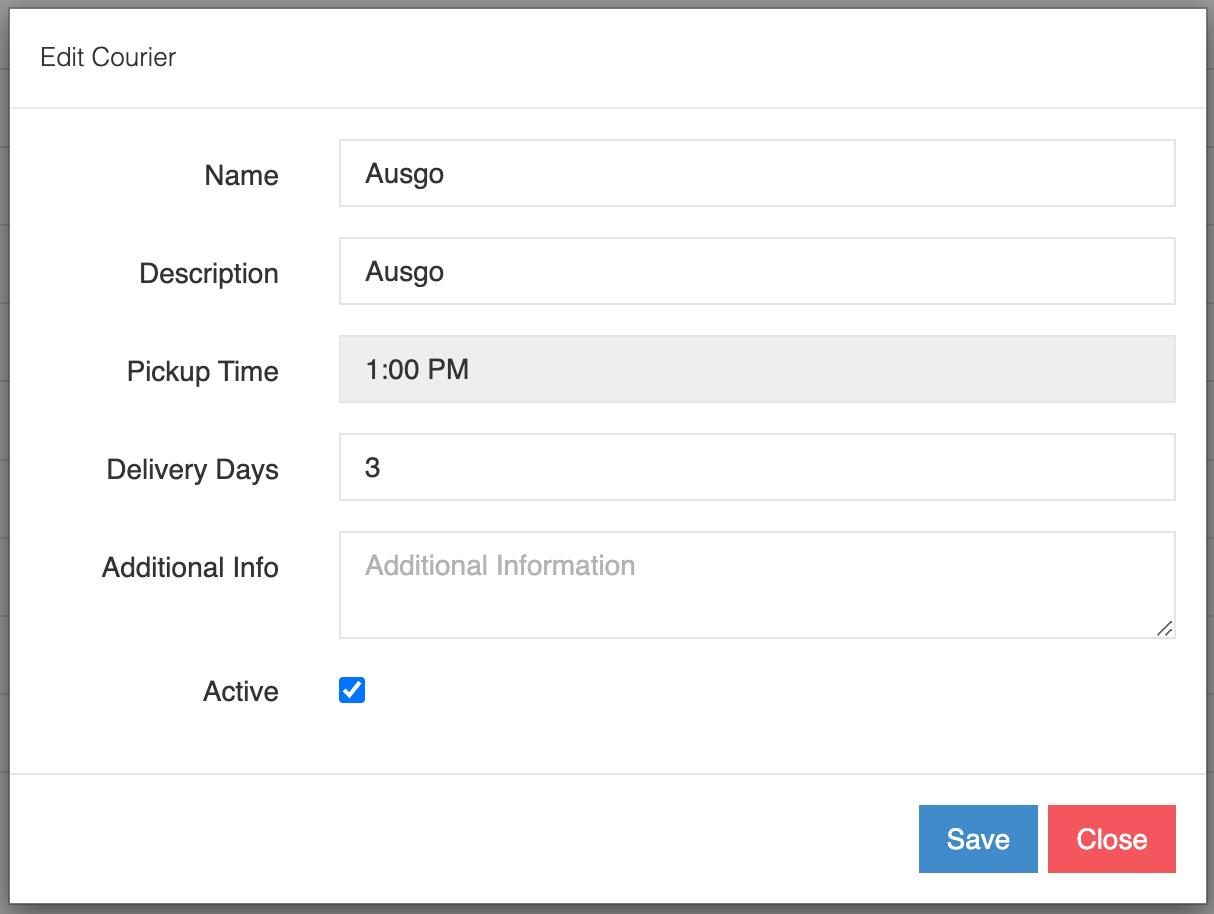The width and height of the screenshot is (1214, 914).
Task: Uncheck the Active checkbox
Action: coord(352,690)
